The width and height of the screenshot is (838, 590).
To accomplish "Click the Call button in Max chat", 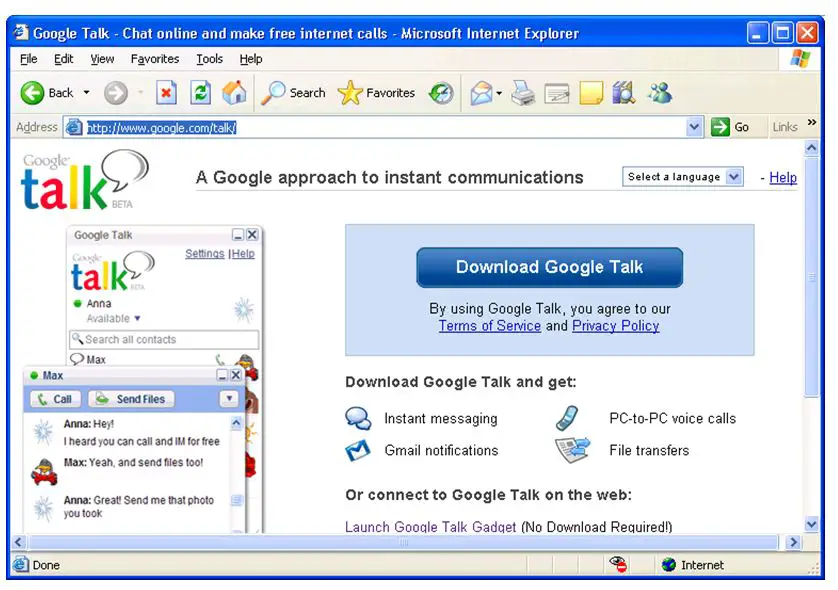I will (x=55, y=399).
